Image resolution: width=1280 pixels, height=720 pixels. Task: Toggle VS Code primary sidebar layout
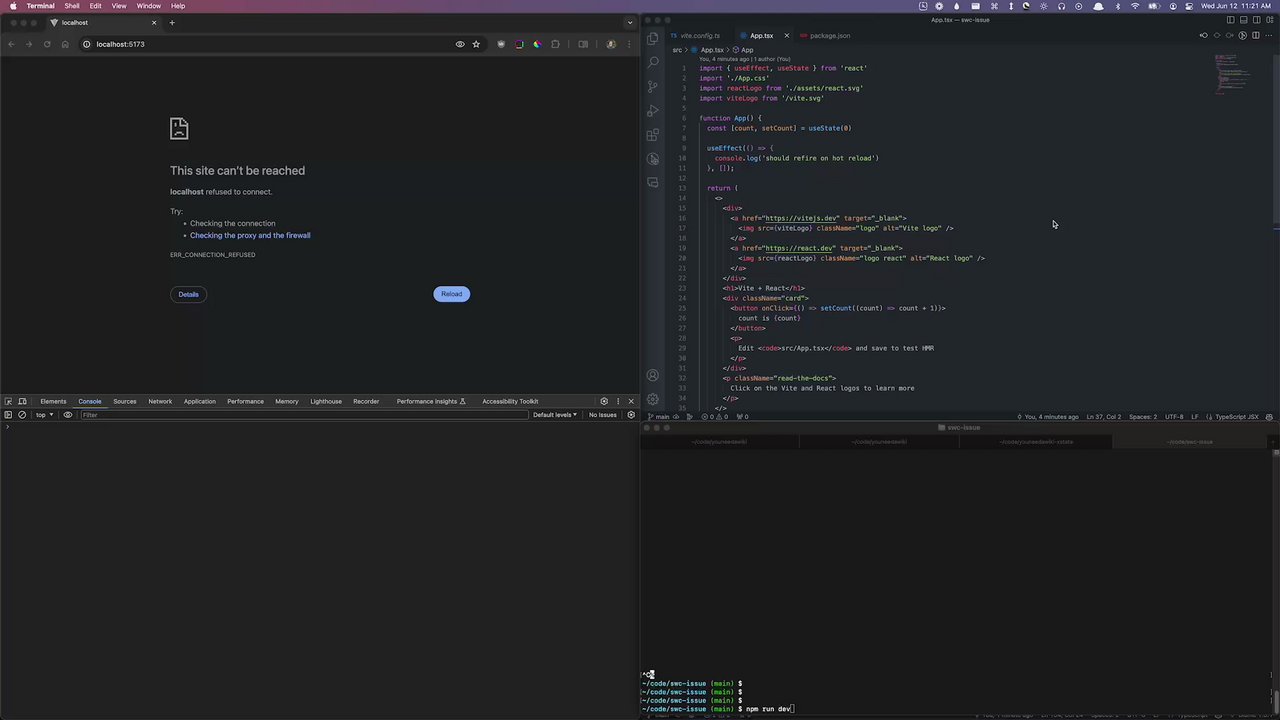1231,20
